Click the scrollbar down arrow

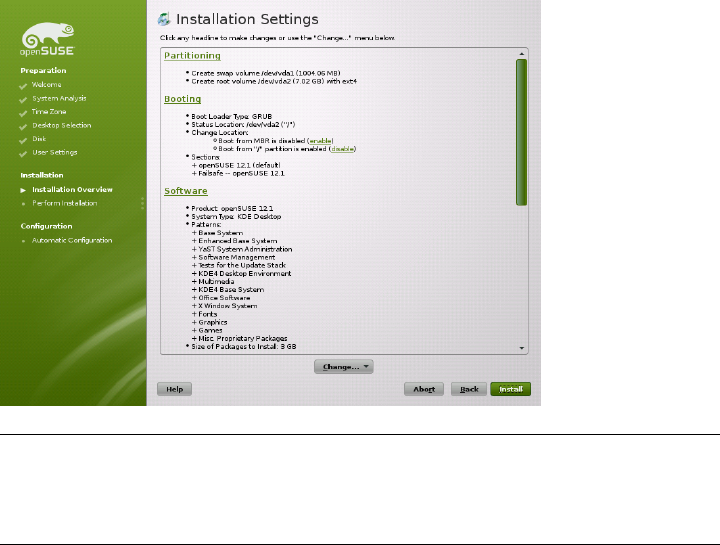pyautogui.click(x=522, y=348)
